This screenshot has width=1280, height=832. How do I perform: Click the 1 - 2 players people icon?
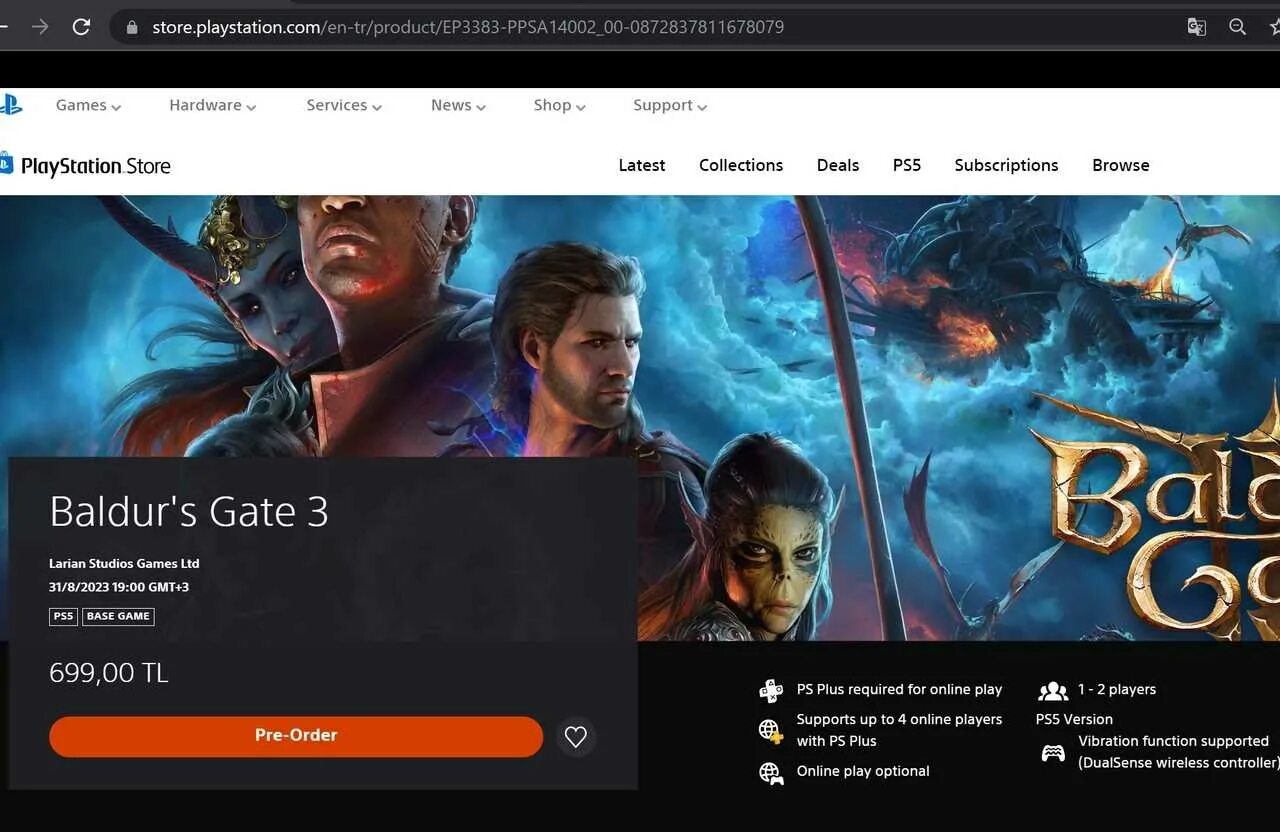pyautogui.click(x=1053, y=690)
